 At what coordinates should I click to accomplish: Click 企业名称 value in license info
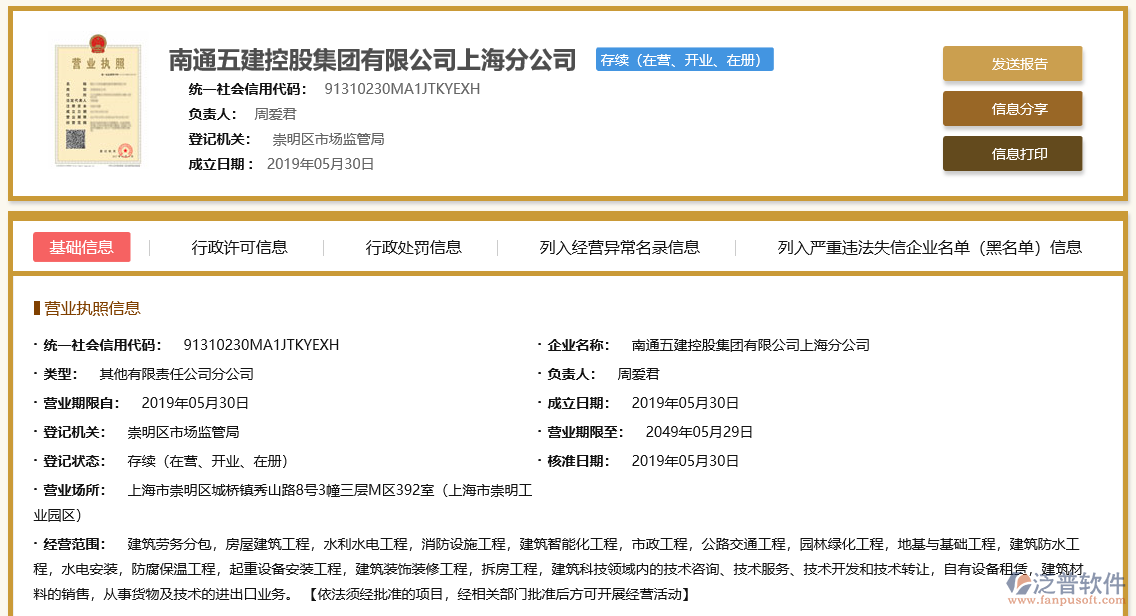751,345
